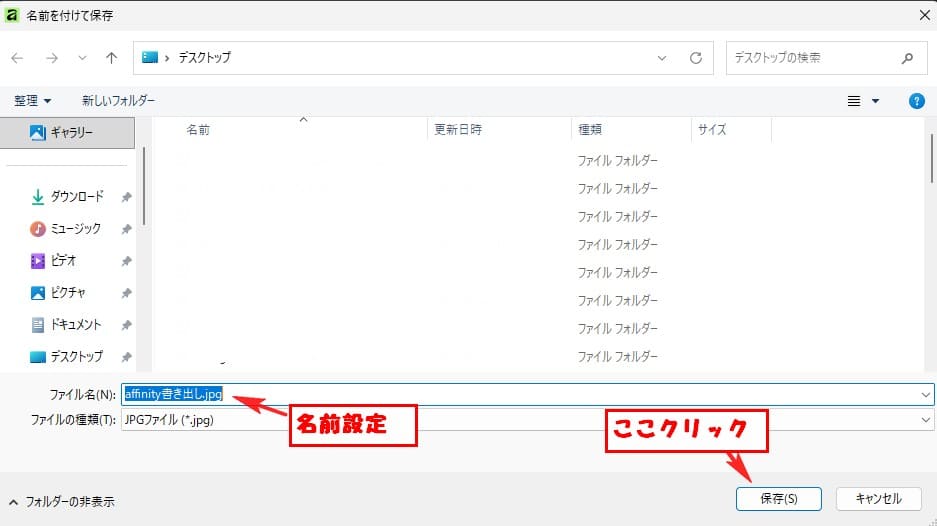Unpin ダウンロード from quick access
This screenshot has width=937, height=526.
pos(126,197)
